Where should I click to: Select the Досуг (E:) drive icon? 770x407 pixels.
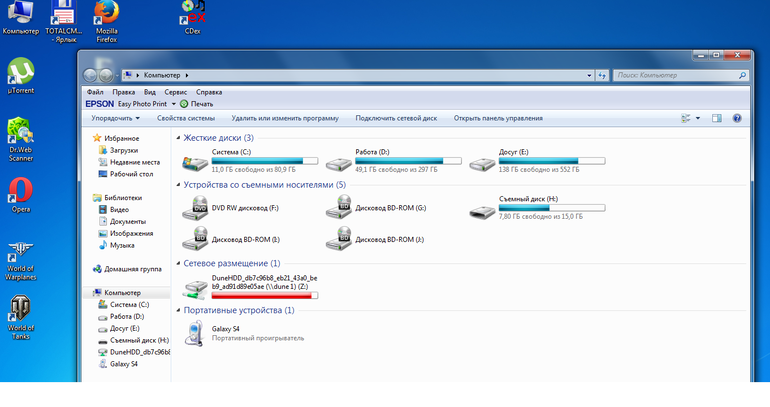pos(482,163)
